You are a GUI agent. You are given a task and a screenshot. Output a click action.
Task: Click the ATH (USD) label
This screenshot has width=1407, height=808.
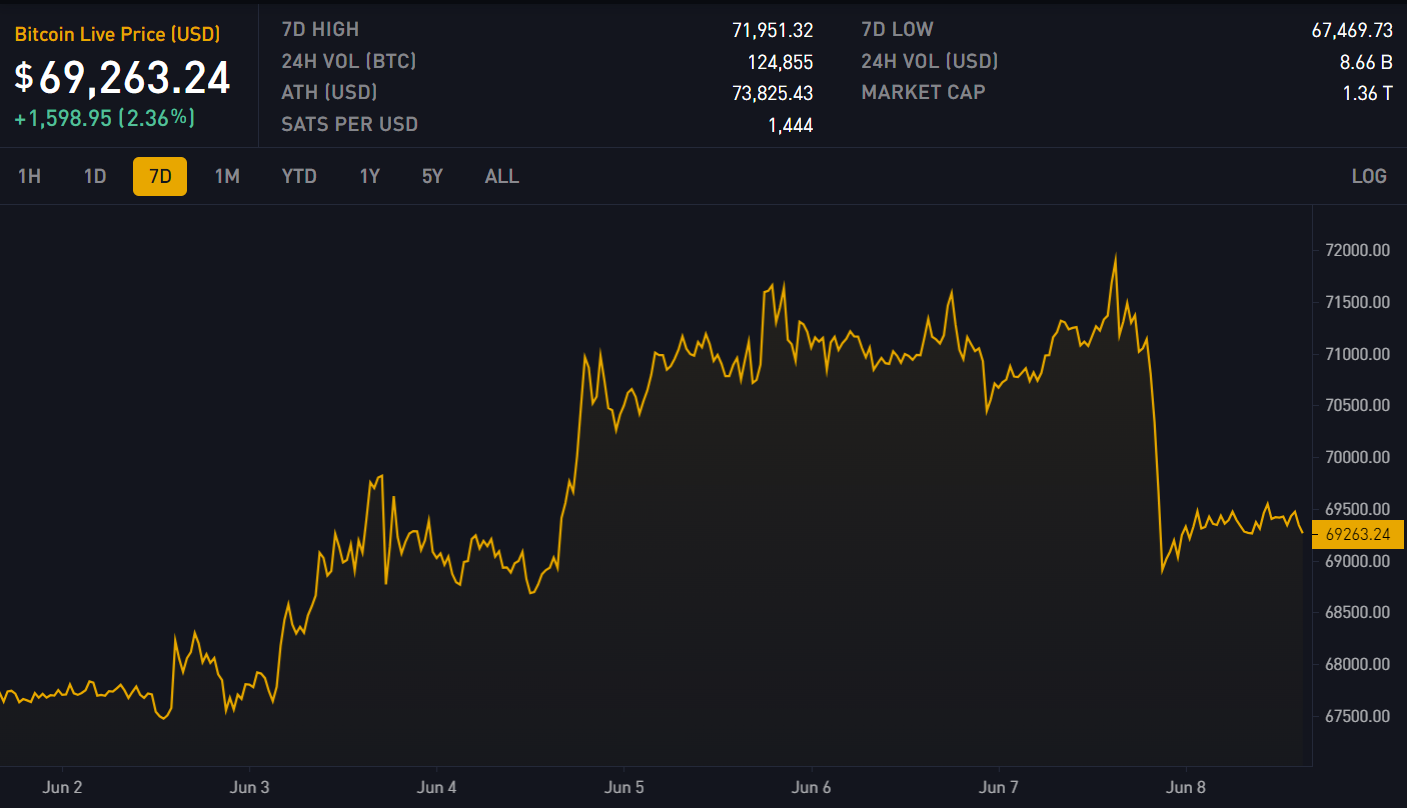tap(330, 93)
